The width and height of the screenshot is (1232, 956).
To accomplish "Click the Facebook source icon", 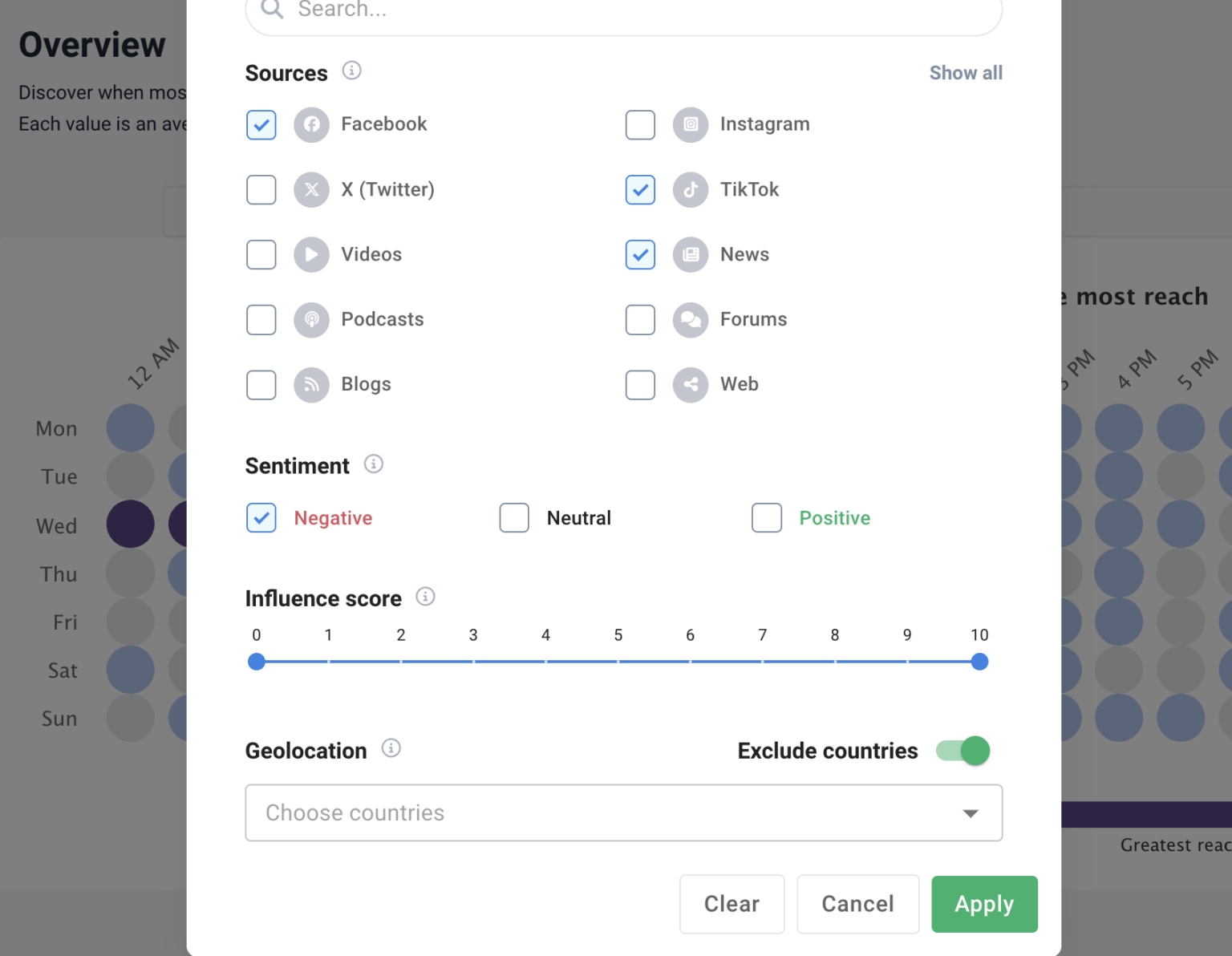I will coord(311,124).
